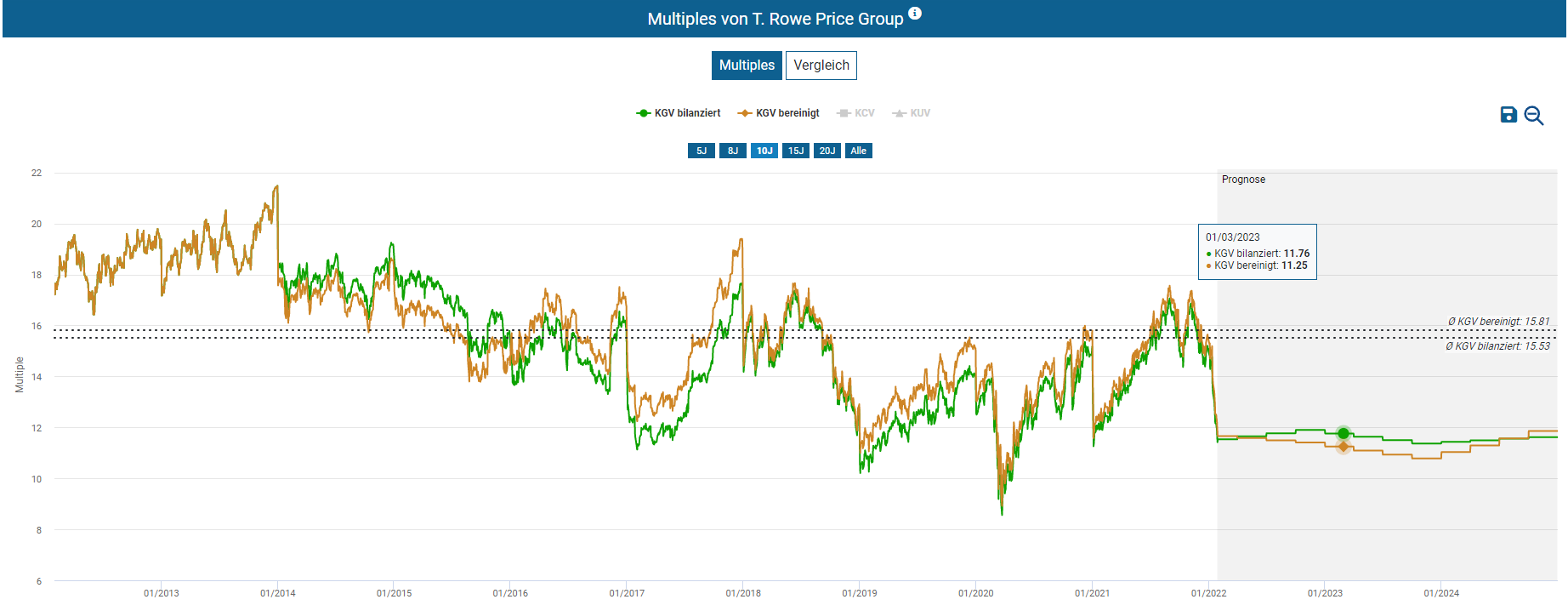Hide the KGV bereinigt series via legend
The width and height of the screenshot is (1568, 605).
[x=779, y=113]
